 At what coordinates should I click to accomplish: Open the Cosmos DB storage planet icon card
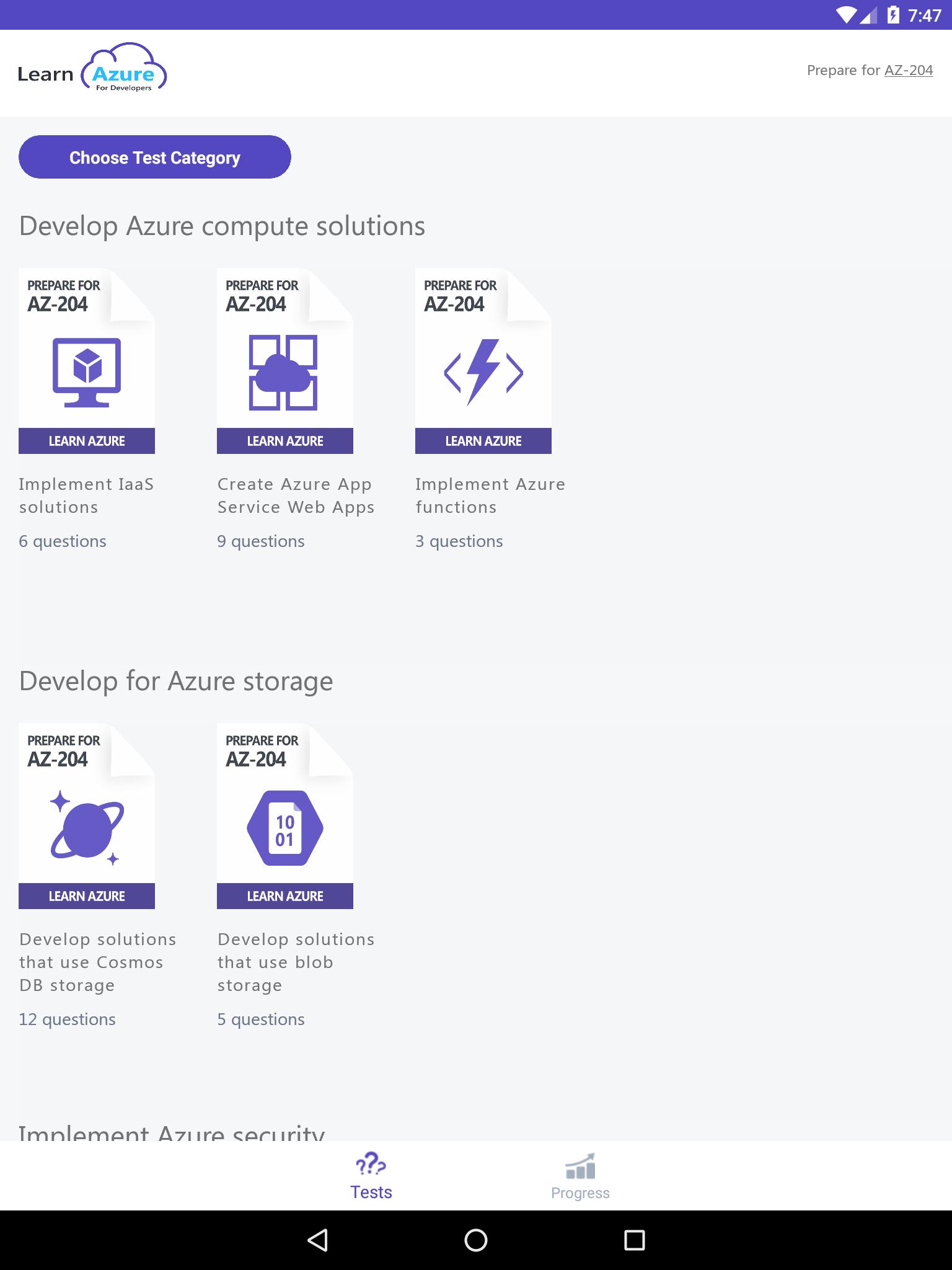87,816
